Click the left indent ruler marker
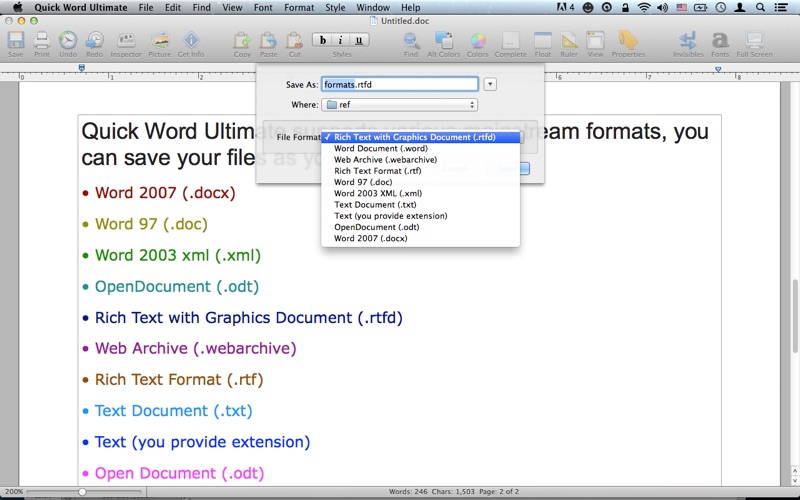This screenshot has width=800, height=500. [x=82, y=68]
